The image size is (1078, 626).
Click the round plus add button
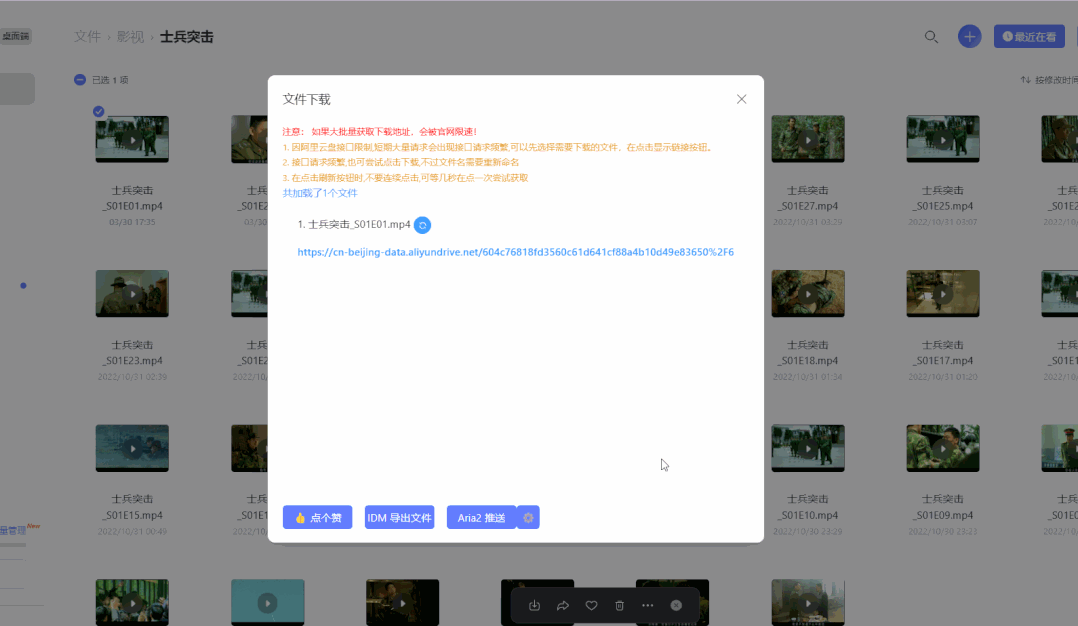tap(968, 37)
